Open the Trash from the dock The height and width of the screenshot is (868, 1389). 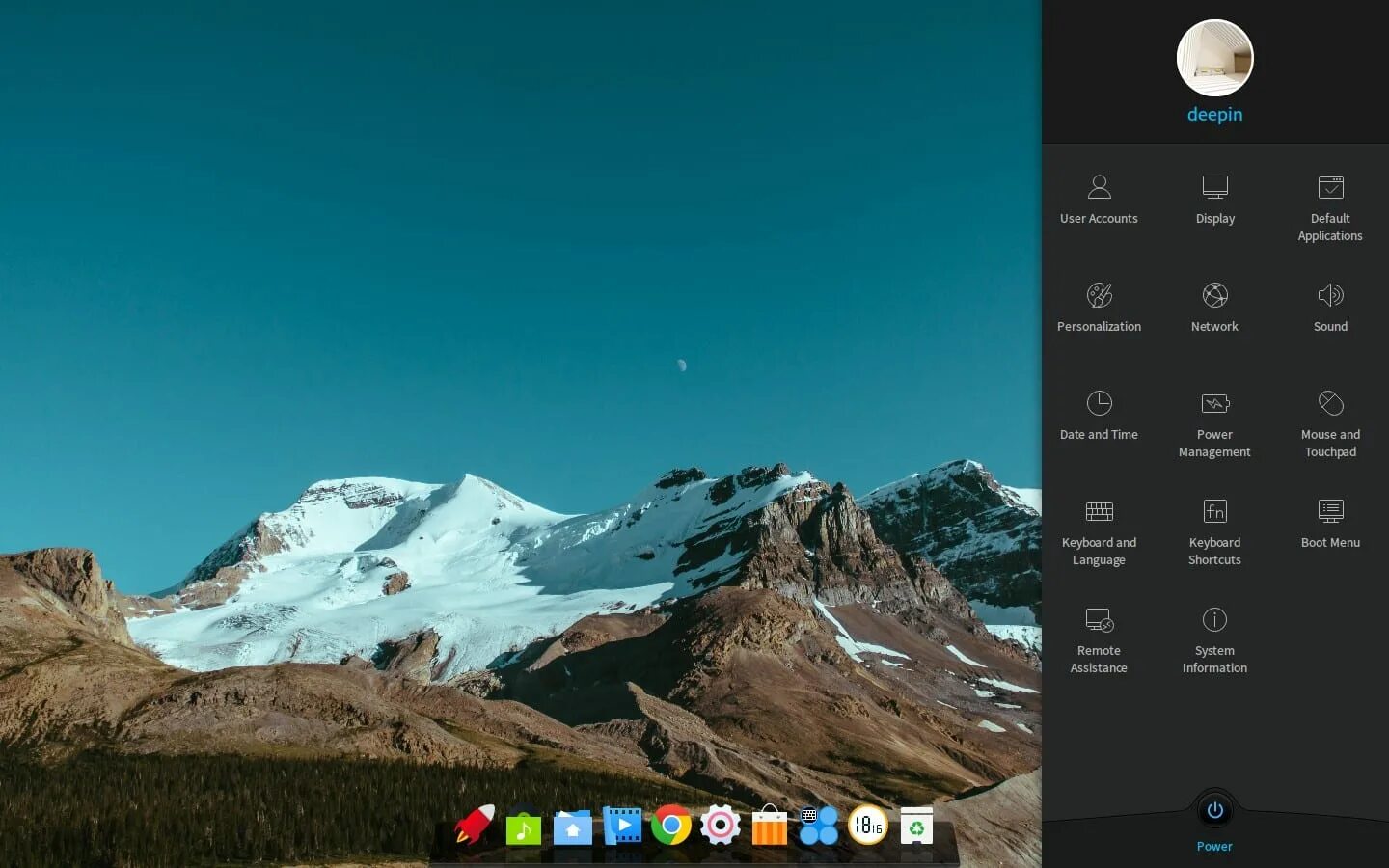(914, 826)
